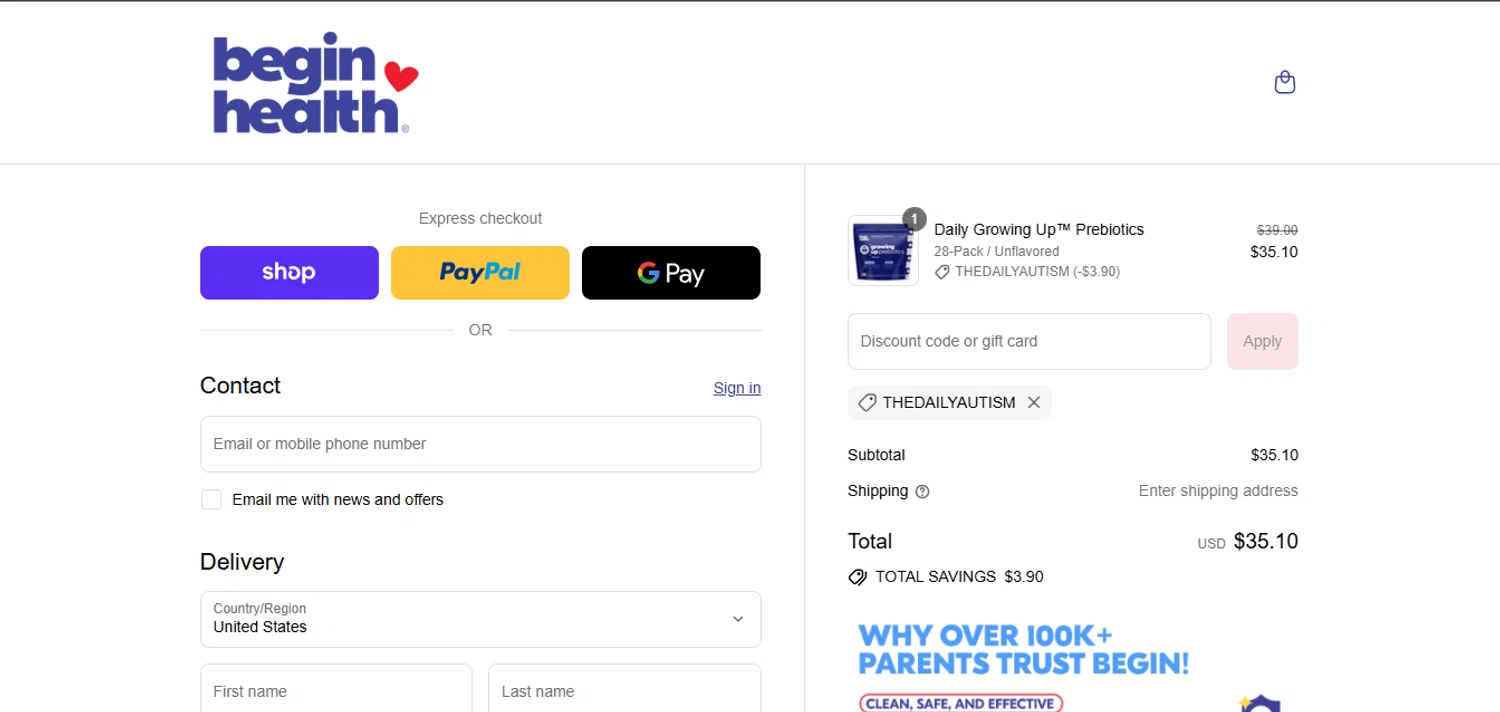This screenshot has width=1500, height=712.
Task: Focus the First name field
Action: click(336, 690)
